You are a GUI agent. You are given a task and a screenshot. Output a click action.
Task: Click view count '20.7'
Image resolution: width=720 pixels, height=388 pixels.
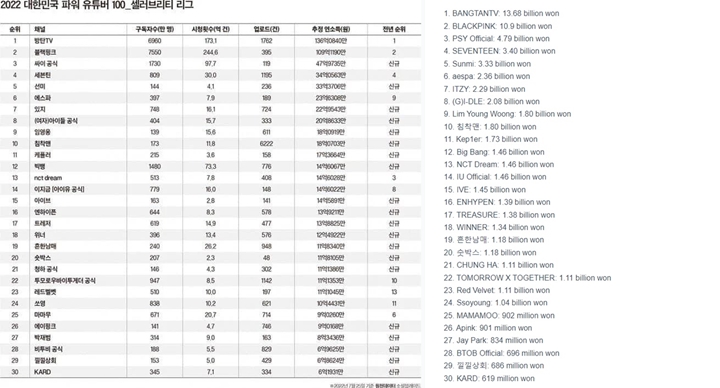pos(210,315)
